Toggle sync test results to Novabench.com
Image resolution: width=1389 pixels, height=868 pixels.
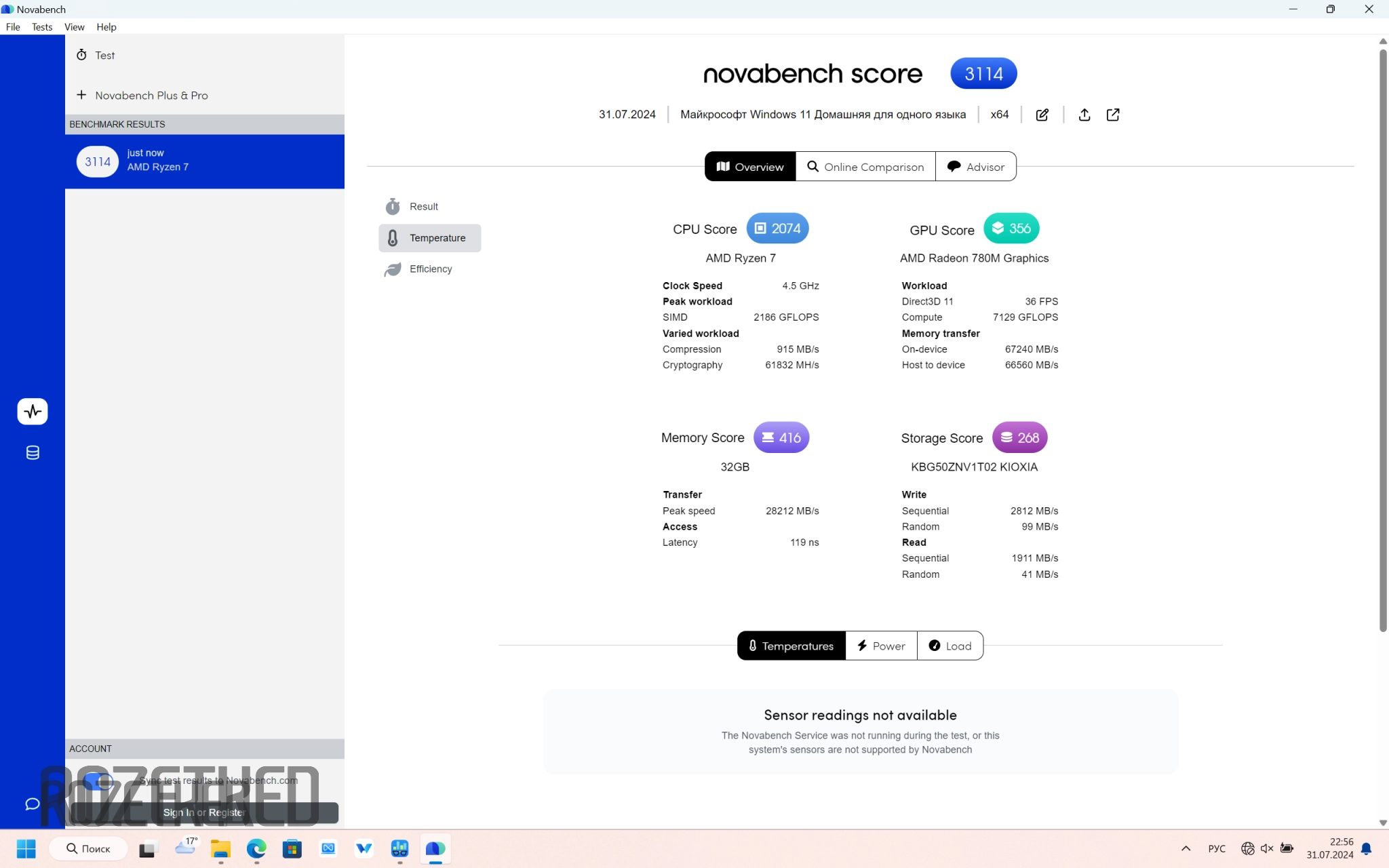pyautogui.click(x=98, y=781)
